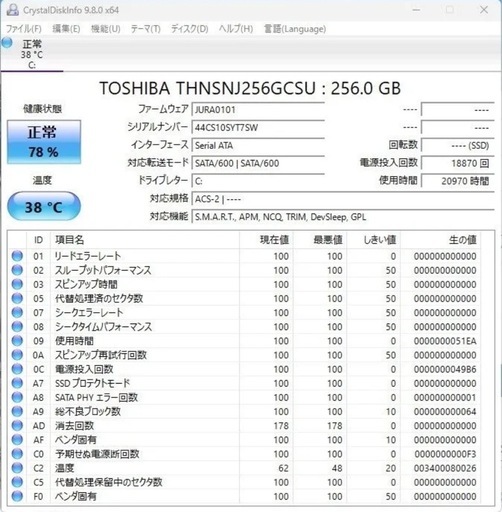Click status icon of row C5 代替処理保留中のセクタ数
Image resolution: width=502 pixels, height=512 pixels.
17,482
